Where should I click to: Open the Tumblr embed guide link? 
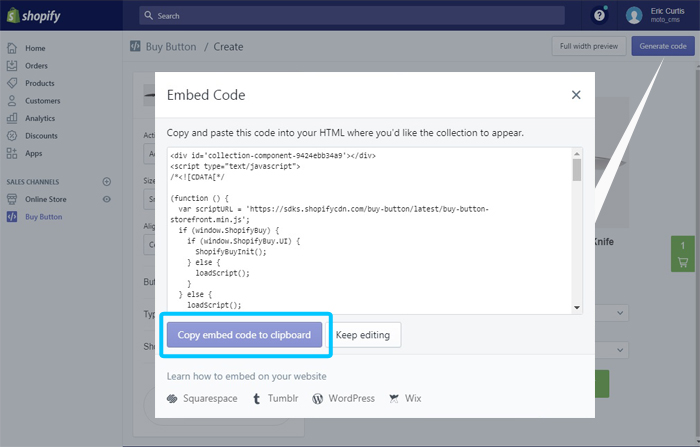(283, 398)
